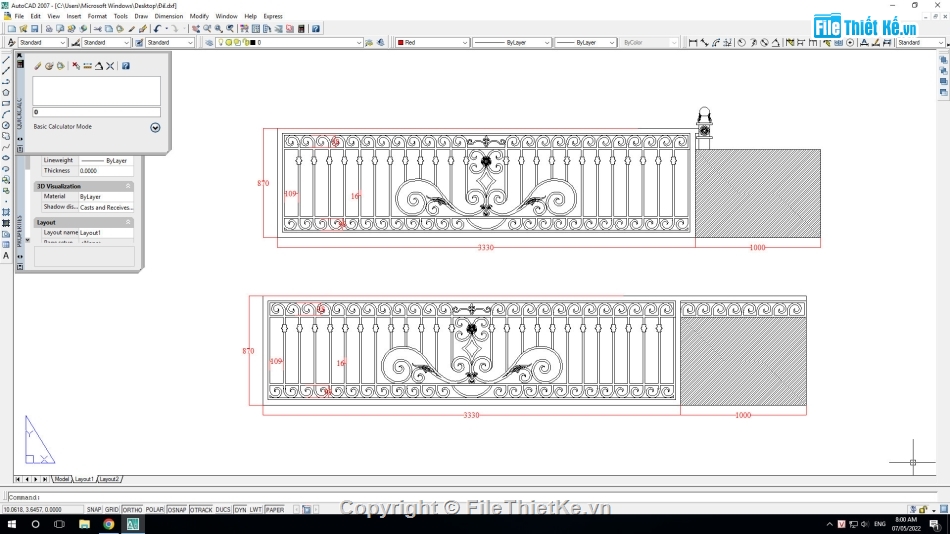Screen dimensions: 950x534
Task: Open Chrome from the taskbar
Action: coord(108,524)
